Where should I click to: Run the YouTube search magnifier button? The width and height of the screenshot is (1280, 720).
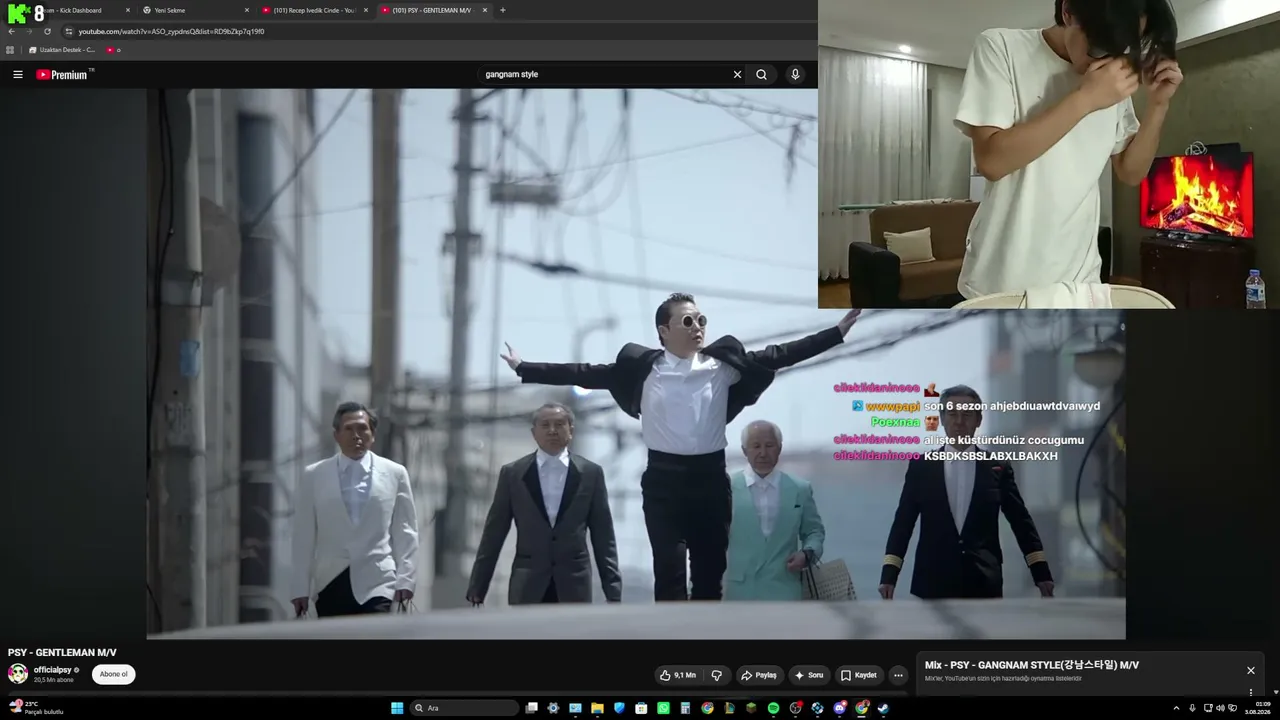point(762,74)
